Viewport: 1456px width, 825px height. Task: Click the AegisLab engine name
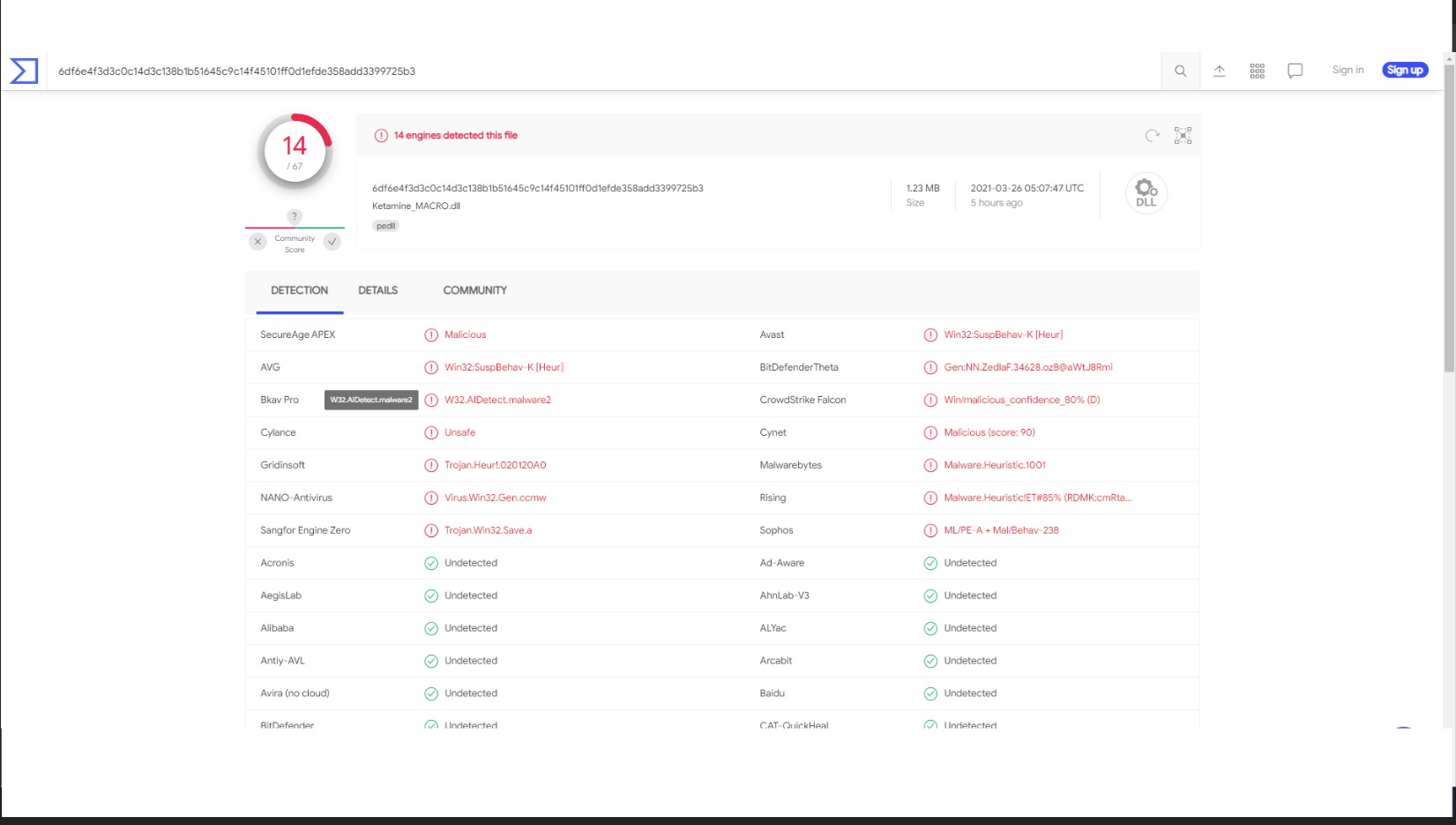click(x=280, y=596)
